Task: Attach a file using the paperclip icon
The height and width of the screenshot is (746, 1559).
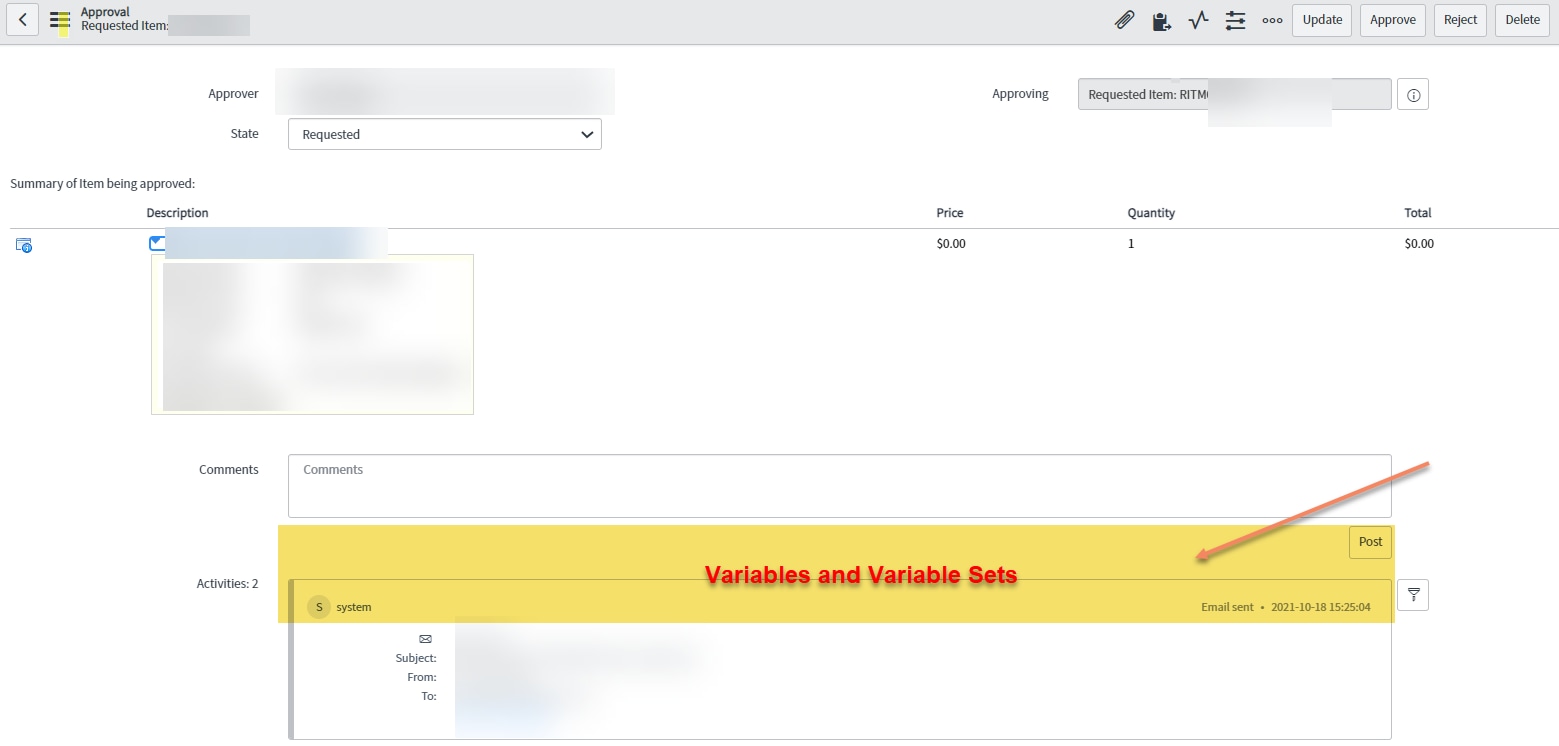Action: click(x=1124, y=19)
